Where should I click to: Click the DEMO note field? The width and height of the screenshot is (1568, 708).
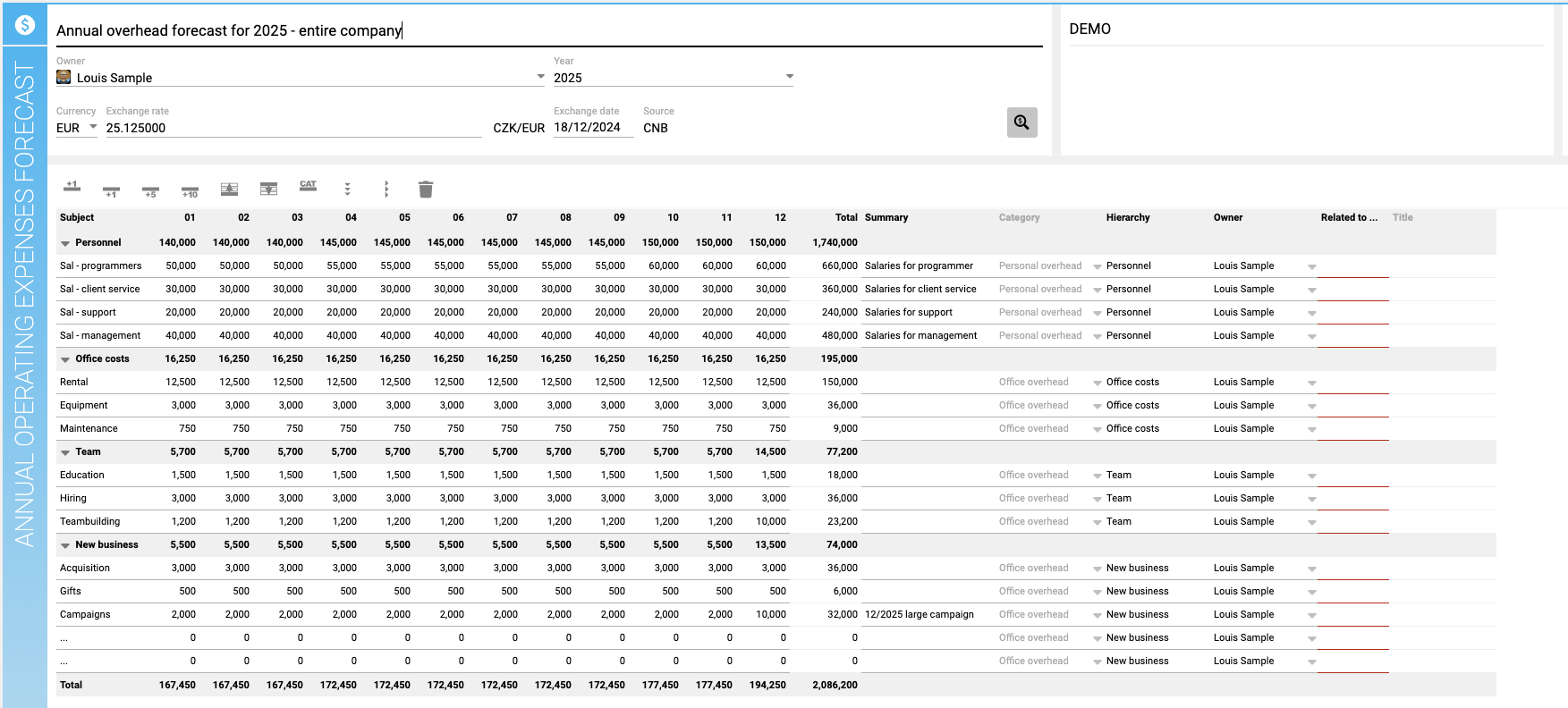pos(1307,29)
